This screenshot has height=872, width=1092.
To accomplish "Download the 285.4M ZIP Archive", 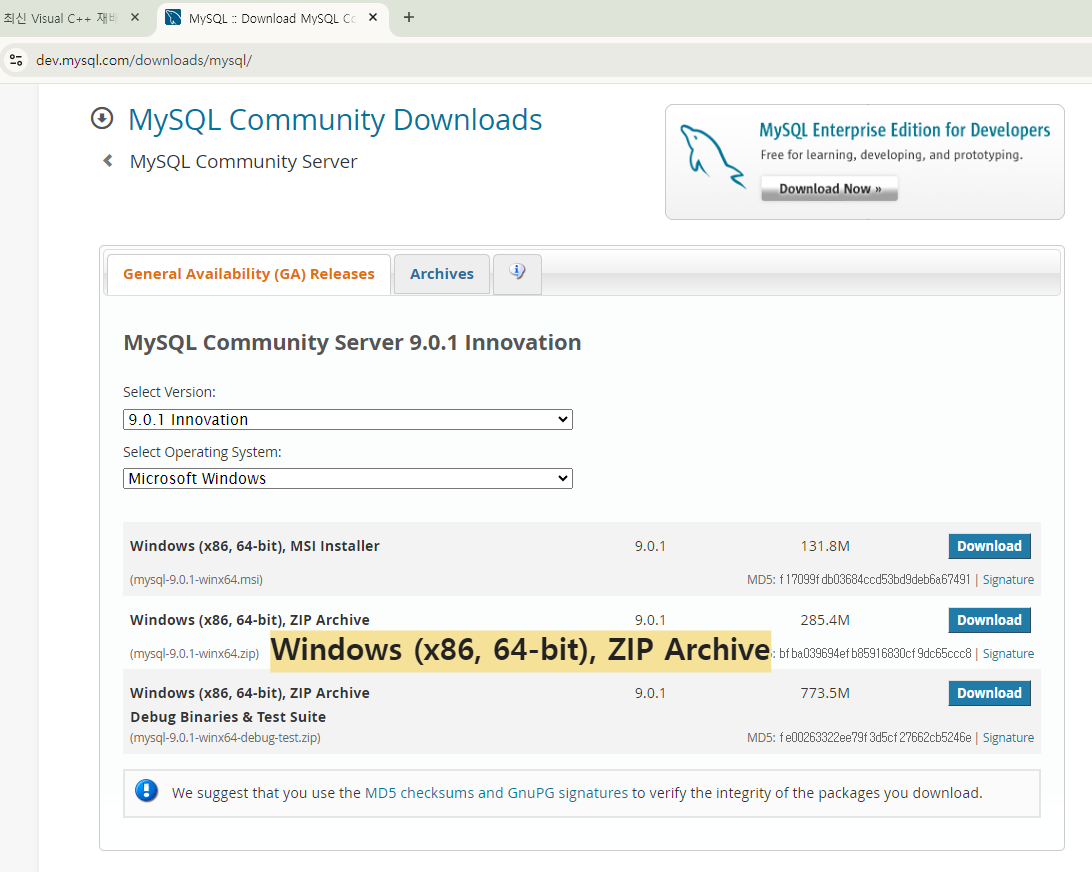I will [x=989, y=620].
